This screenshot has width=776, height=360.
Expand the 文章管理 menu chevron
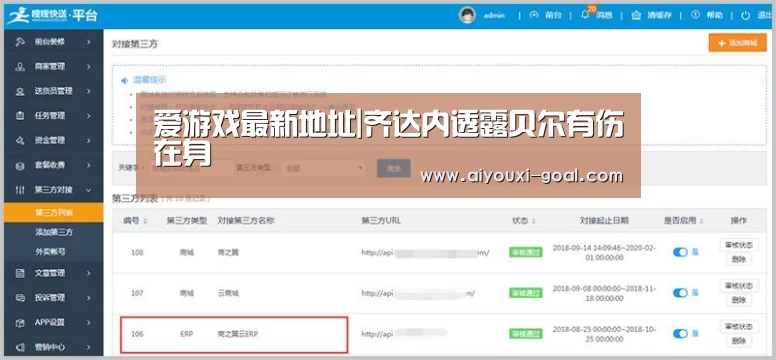click(89, 273)
